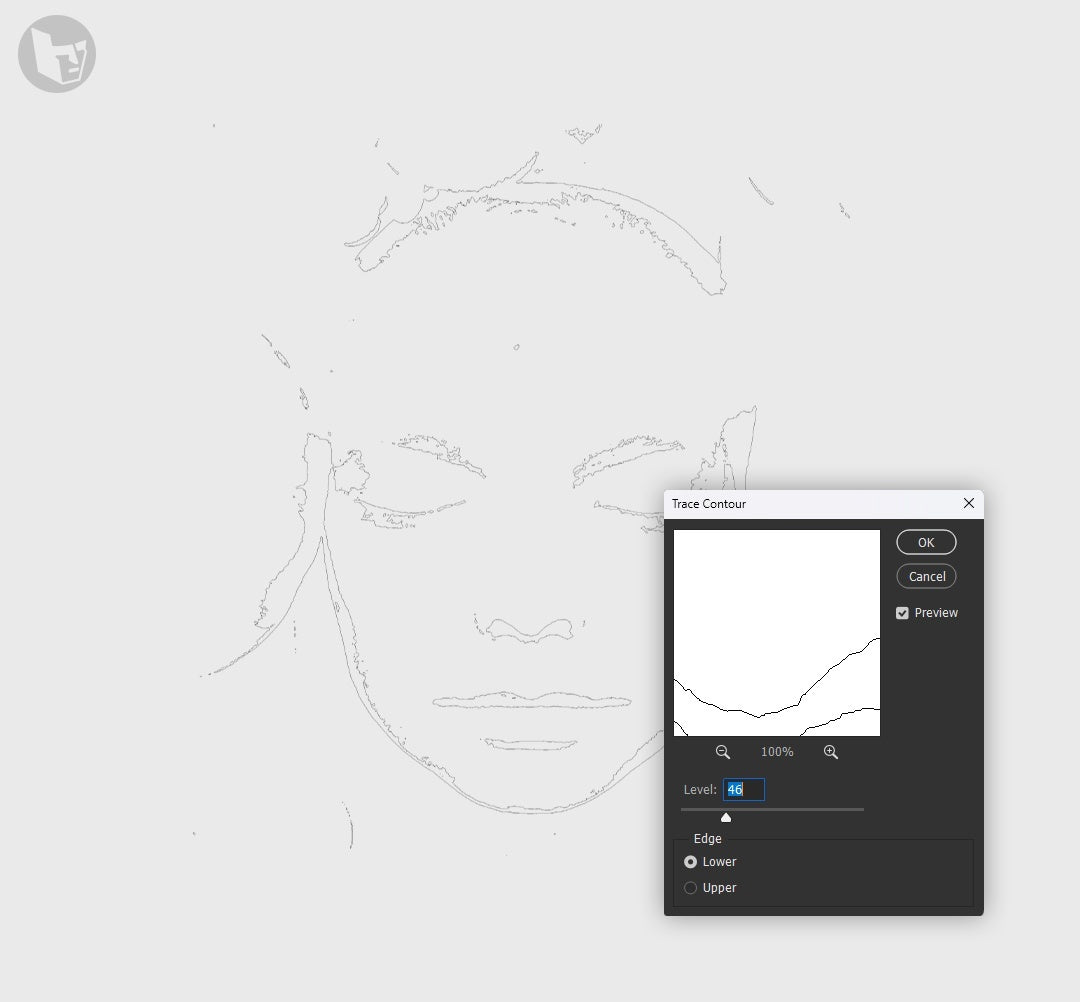Select the Upper edge radio option
1080x1002 pixels.
pyautogui.click(x=690, y=888)
